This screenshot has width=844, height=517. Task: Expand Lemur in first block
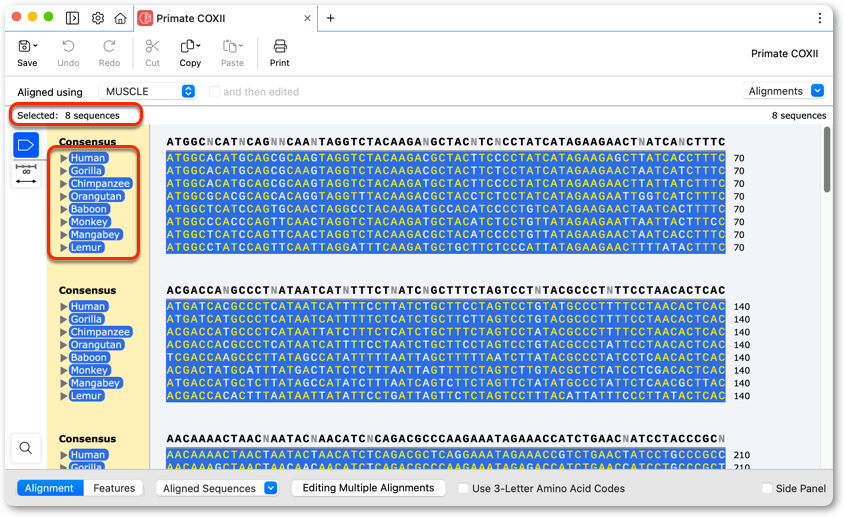(64, 248)
